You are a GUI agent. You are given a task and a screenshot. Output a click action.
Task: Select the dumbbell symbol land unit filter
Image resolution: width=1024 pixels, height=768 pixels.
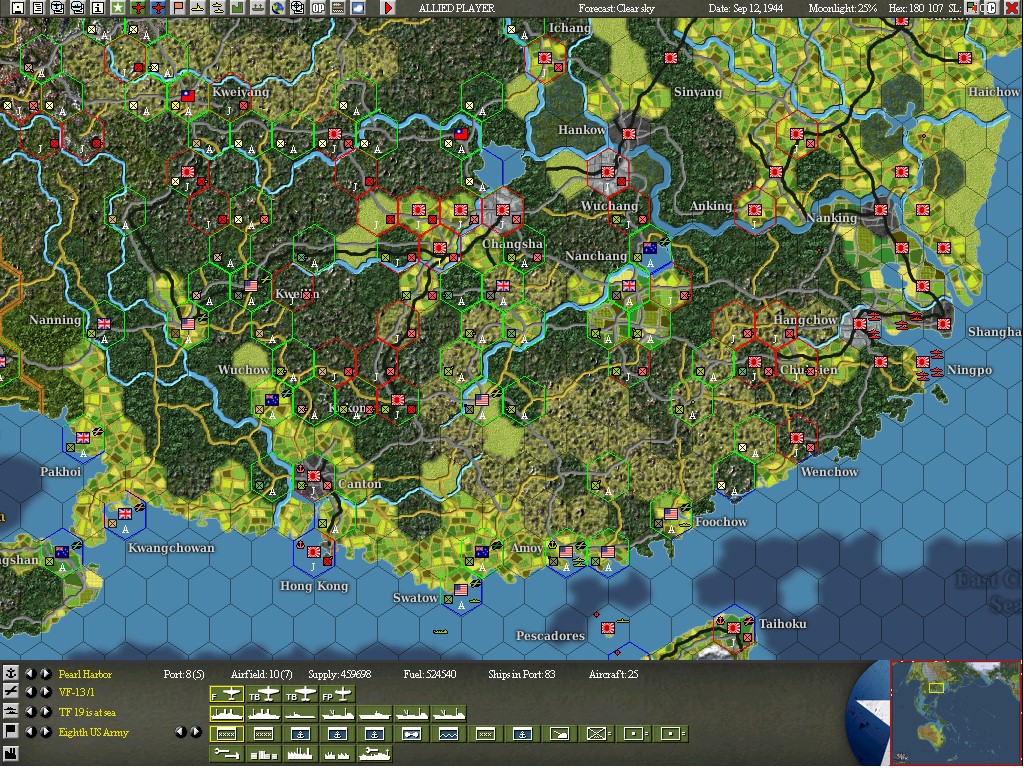click(x=411, y=734)
